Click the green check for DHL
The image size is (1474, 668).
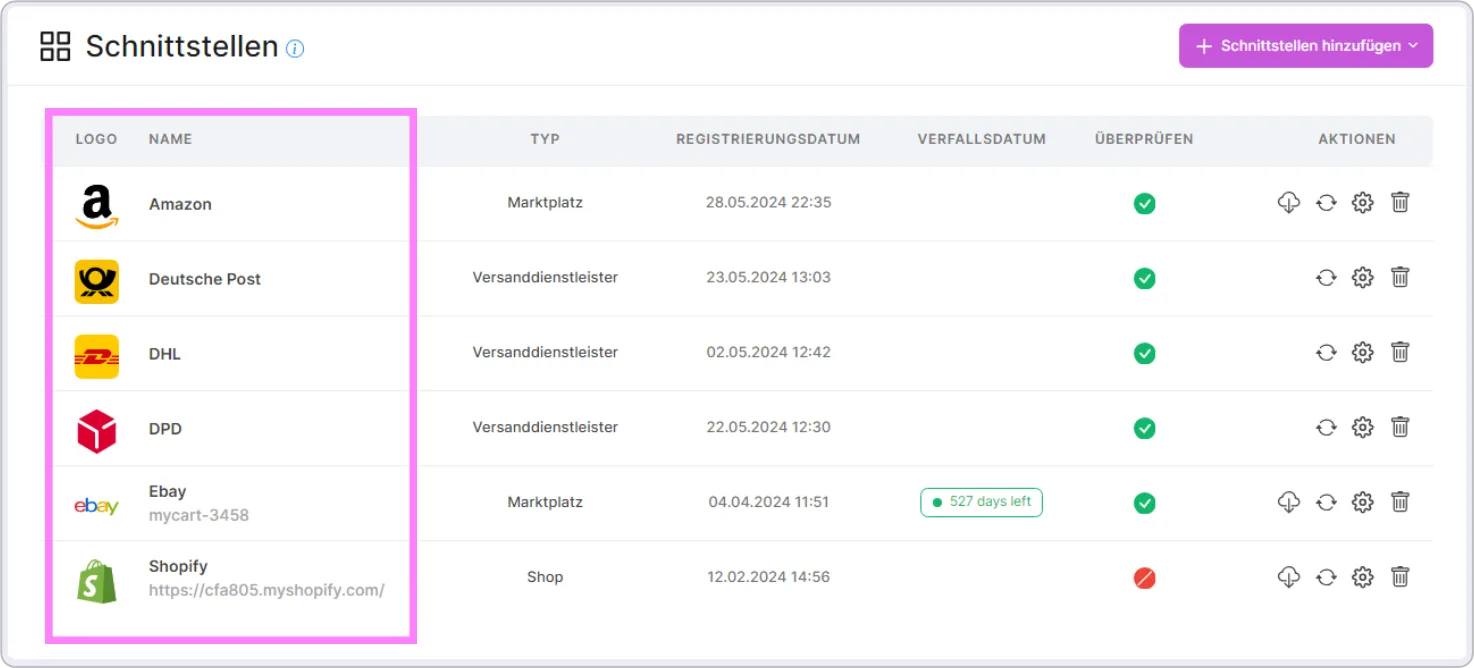tap(1144, 353)
